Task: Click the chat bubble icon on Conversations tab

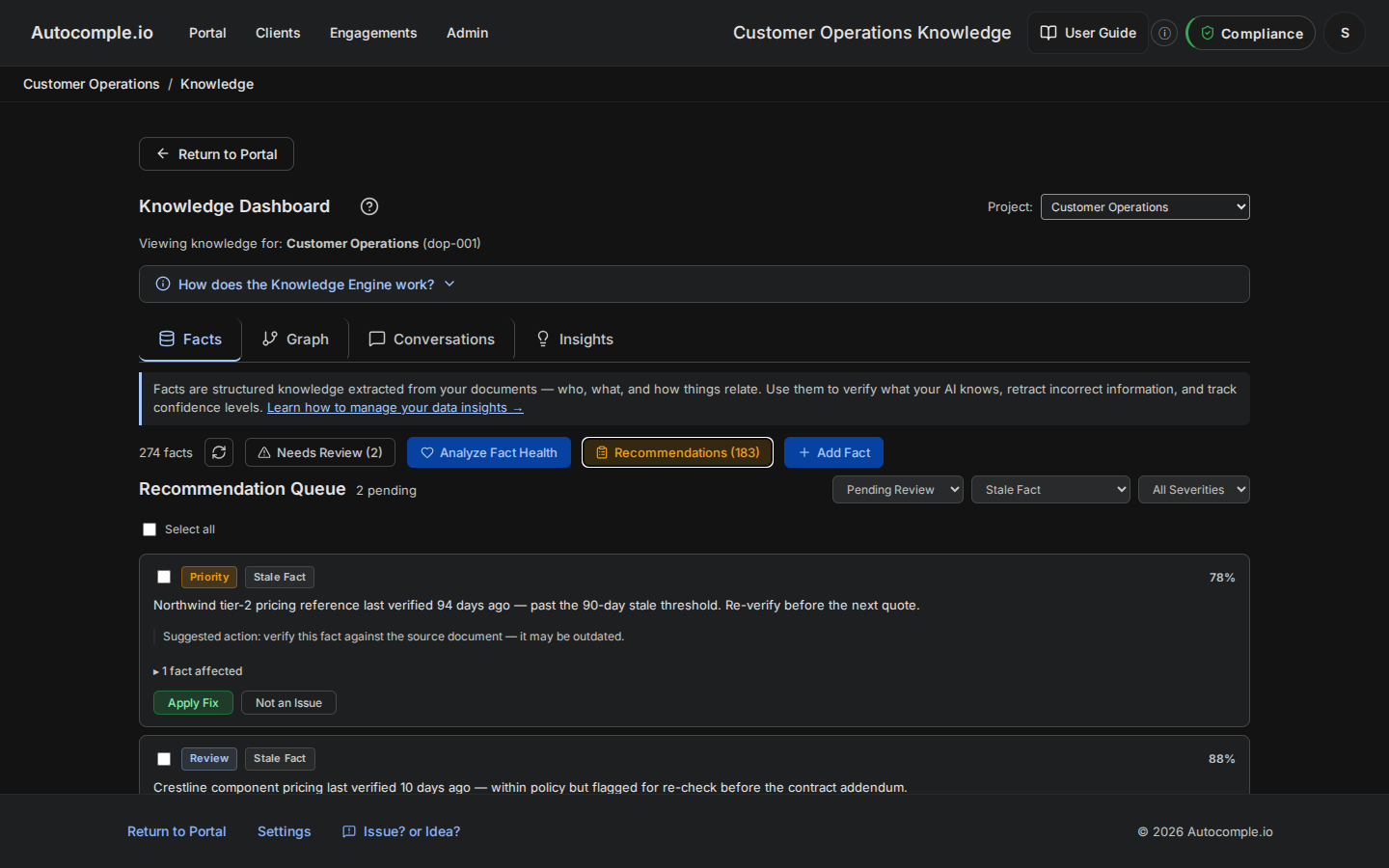Action: (377, 339)
